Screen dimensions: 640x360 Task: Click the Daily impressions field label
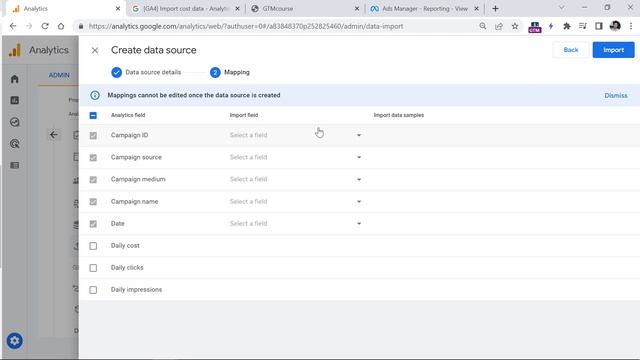tap(136, 289)
